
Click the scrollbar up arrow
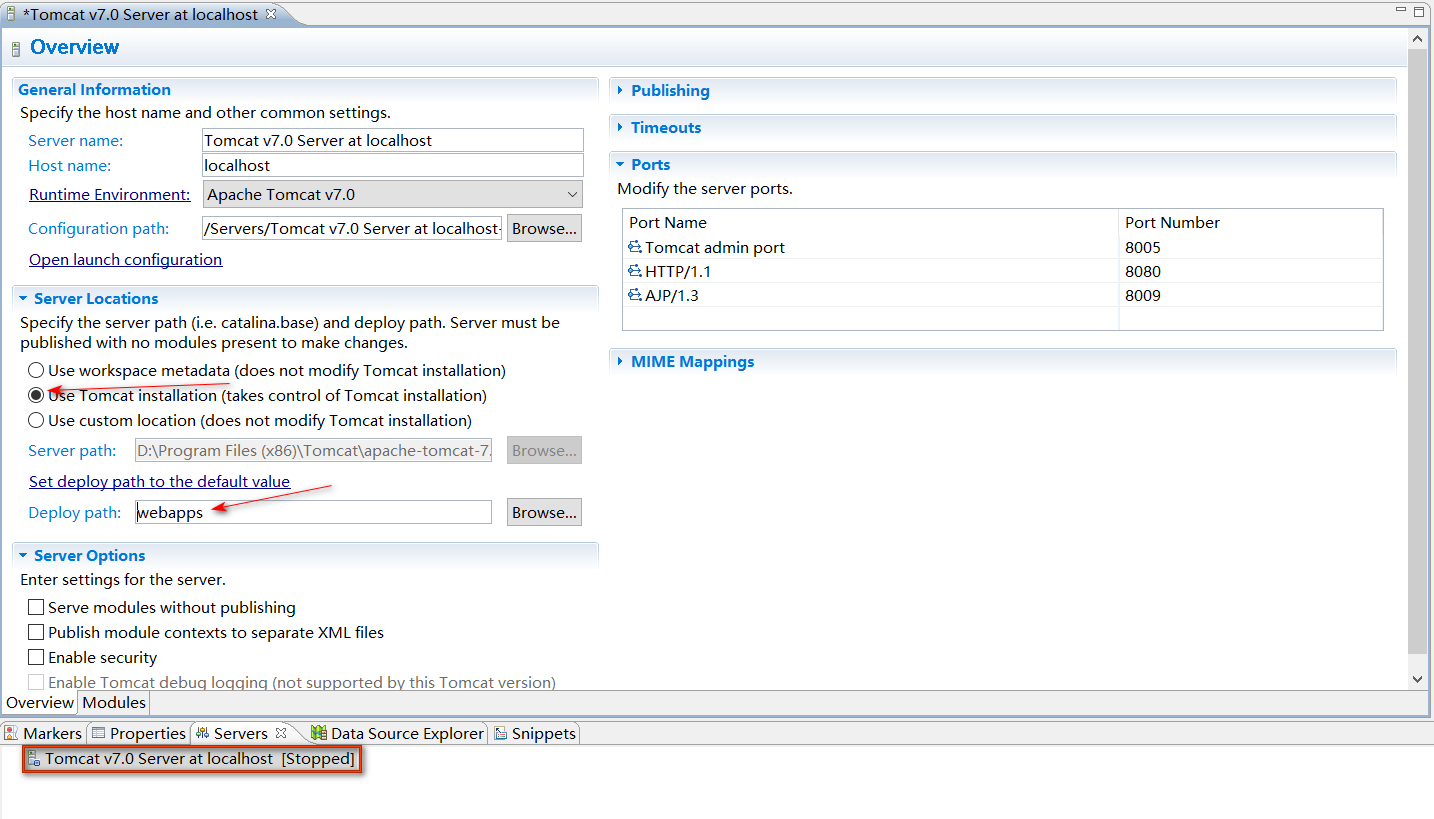1418,38
